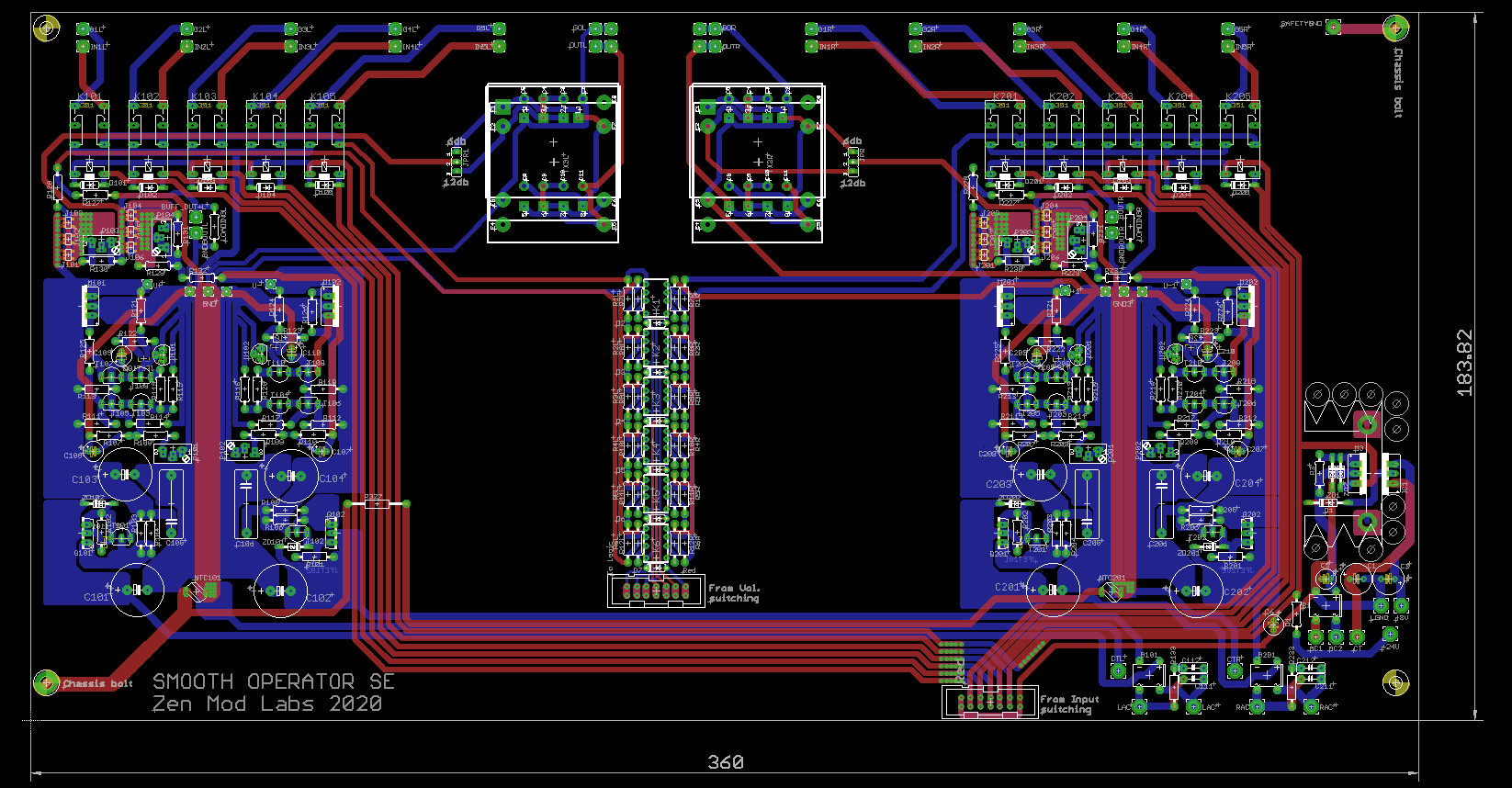Select capacitor C204
1512x788 pixels.
click(x=1207, y=476)
